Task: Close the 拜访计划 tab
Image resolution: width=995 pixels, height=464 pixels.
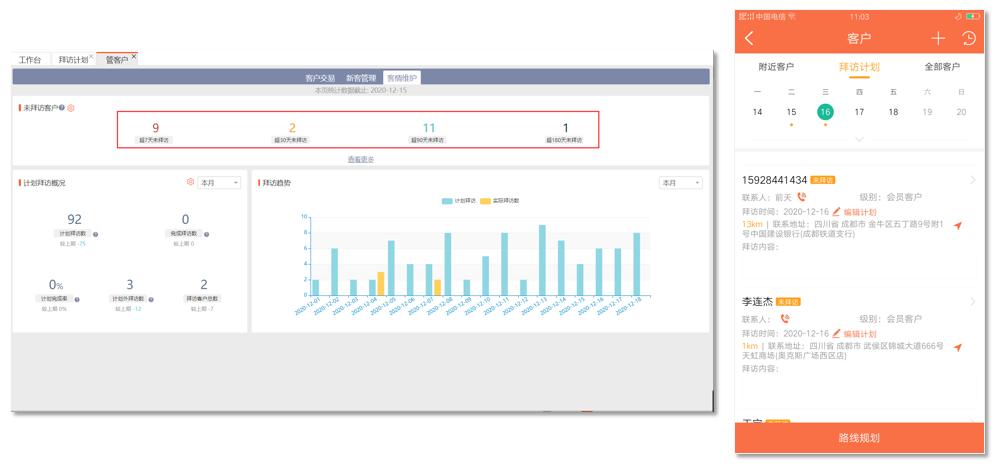Action: [x=91, y=56]
